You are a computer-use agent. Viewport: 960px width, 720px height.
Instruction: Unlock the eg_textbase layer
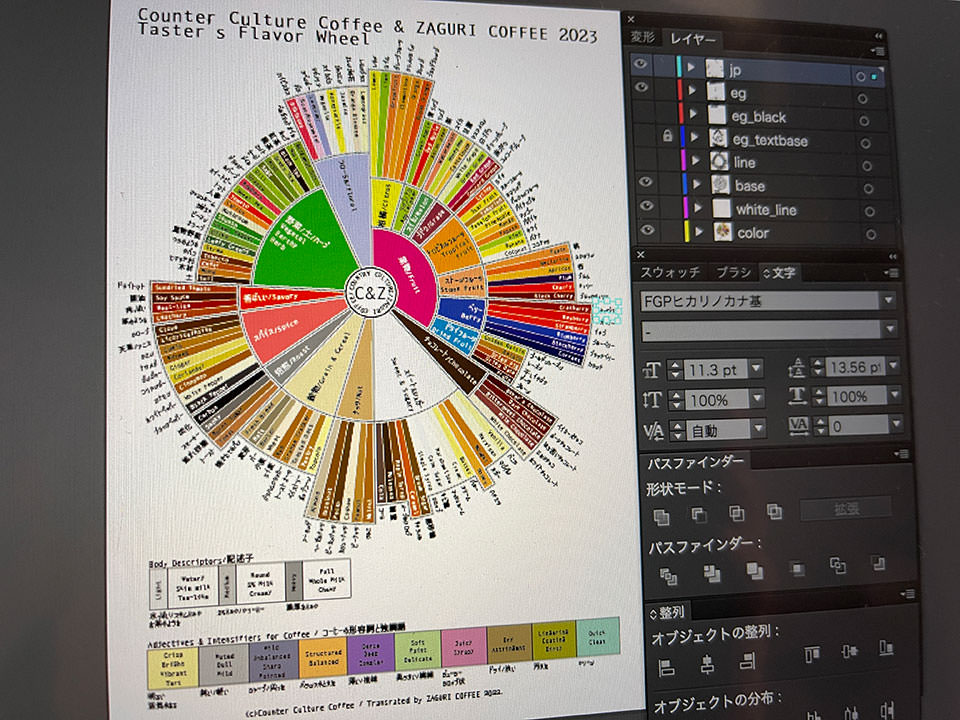(x=666, y=136)
